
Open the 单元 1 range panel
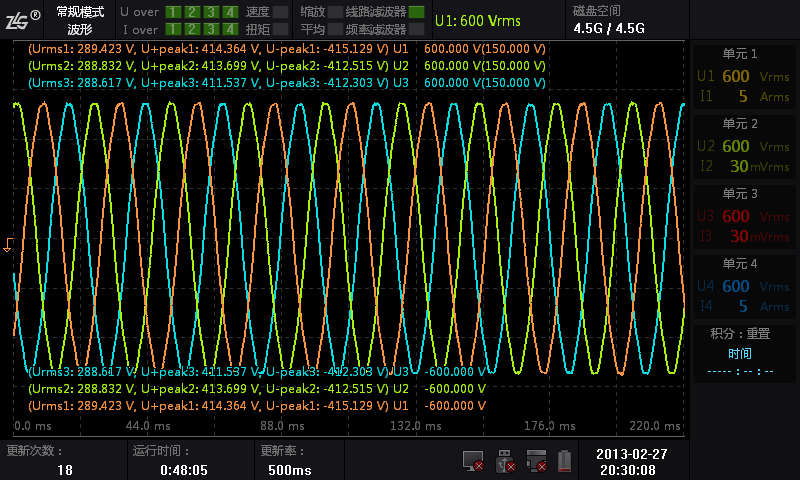[x=740, y=76]
